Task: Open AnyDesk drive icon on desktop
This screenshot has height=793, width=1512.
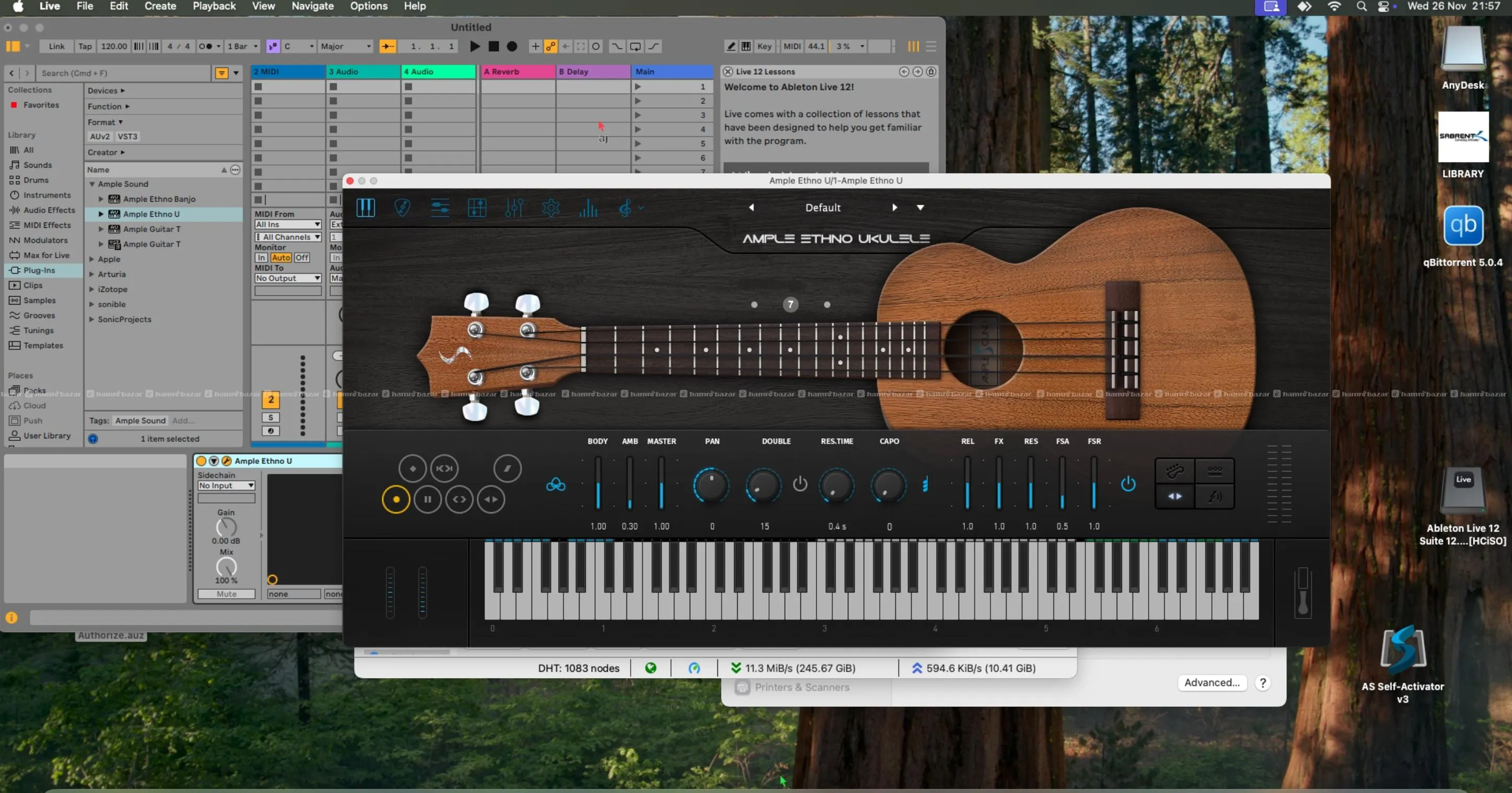Action: [x=1463, y=49]
